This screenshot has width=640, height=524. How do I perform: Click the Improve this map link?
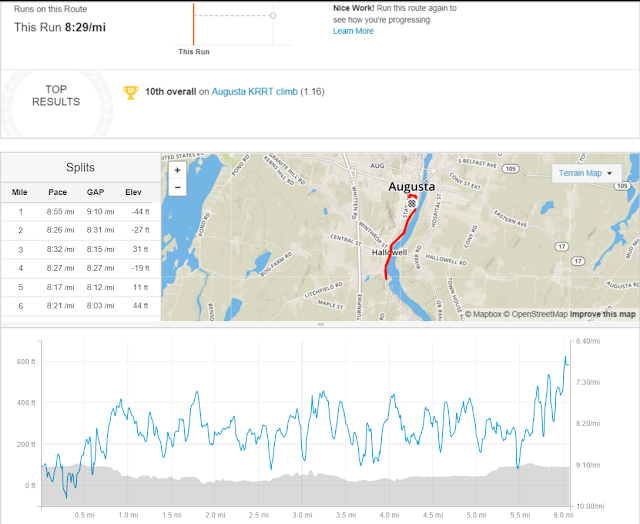pyautogui.click(x=603, y=314)
